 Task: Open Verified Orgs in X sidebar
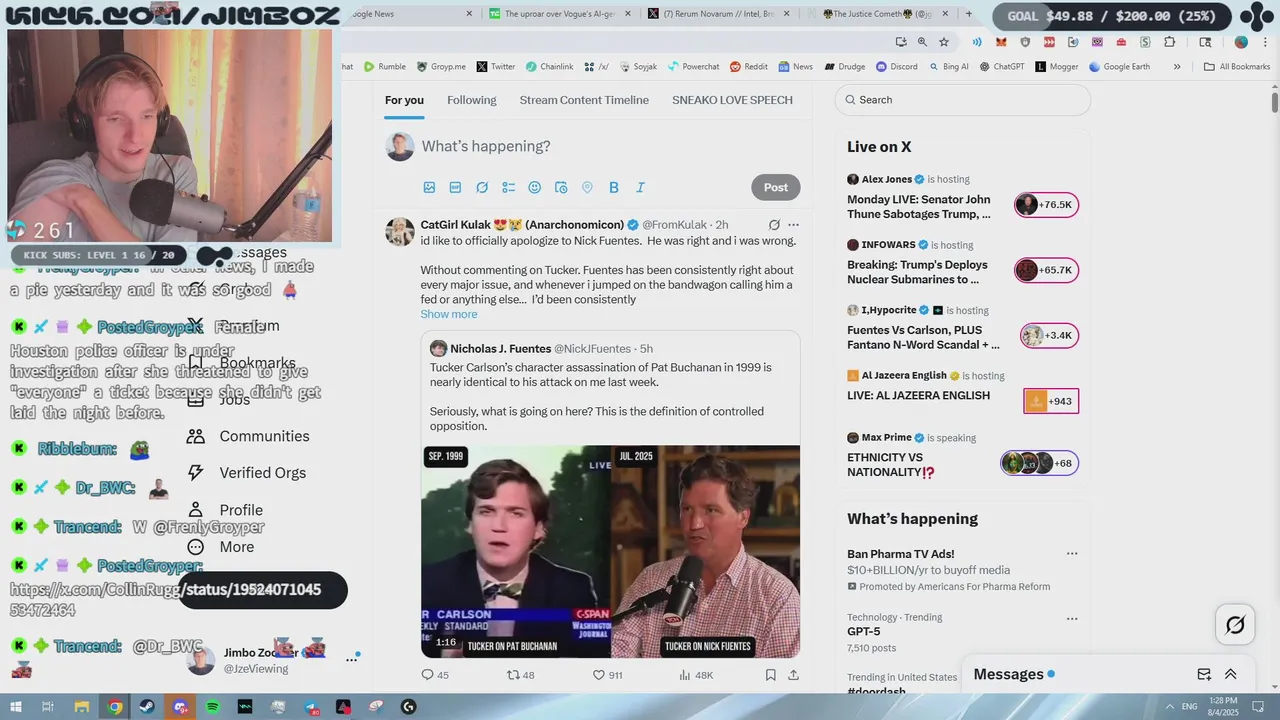tap(248, 473)
